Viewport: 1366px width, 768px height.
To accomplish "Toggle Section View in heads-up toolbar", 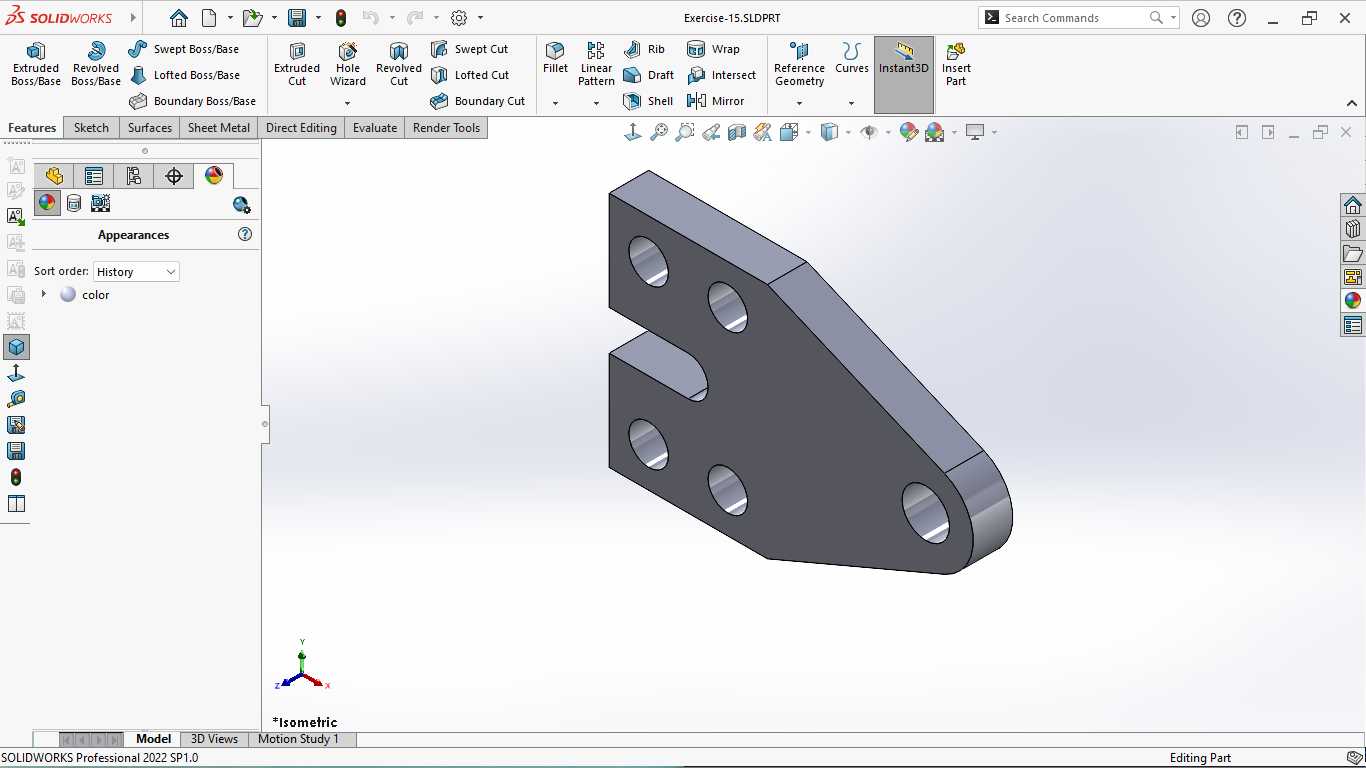I will [737, 132].
